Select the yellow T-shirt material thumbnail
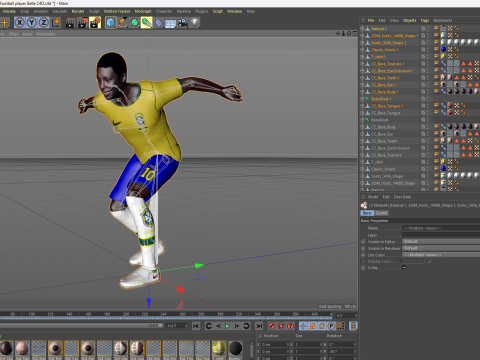This screenshot has width=480, height=360. [219, 349]
